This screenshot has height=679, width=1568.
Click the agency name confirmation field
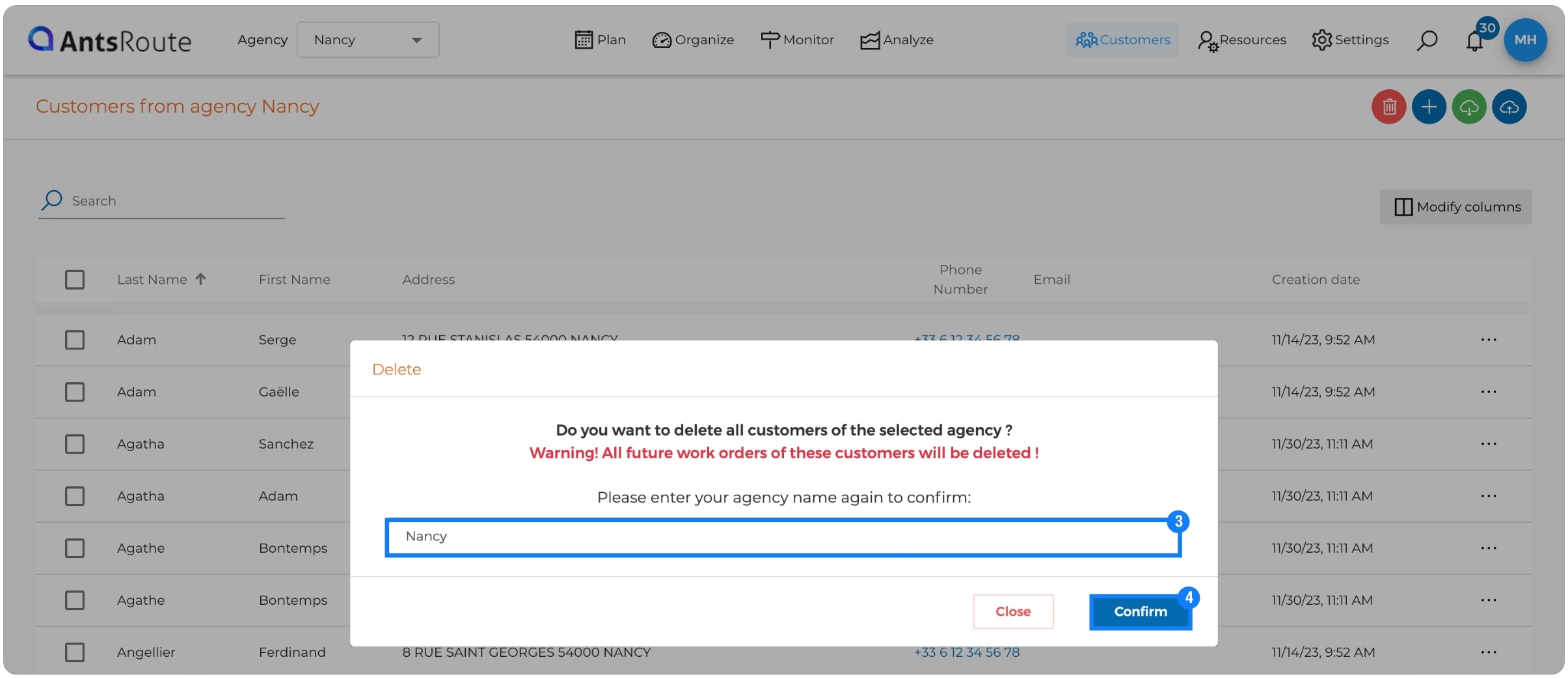[x=783, y=537]
